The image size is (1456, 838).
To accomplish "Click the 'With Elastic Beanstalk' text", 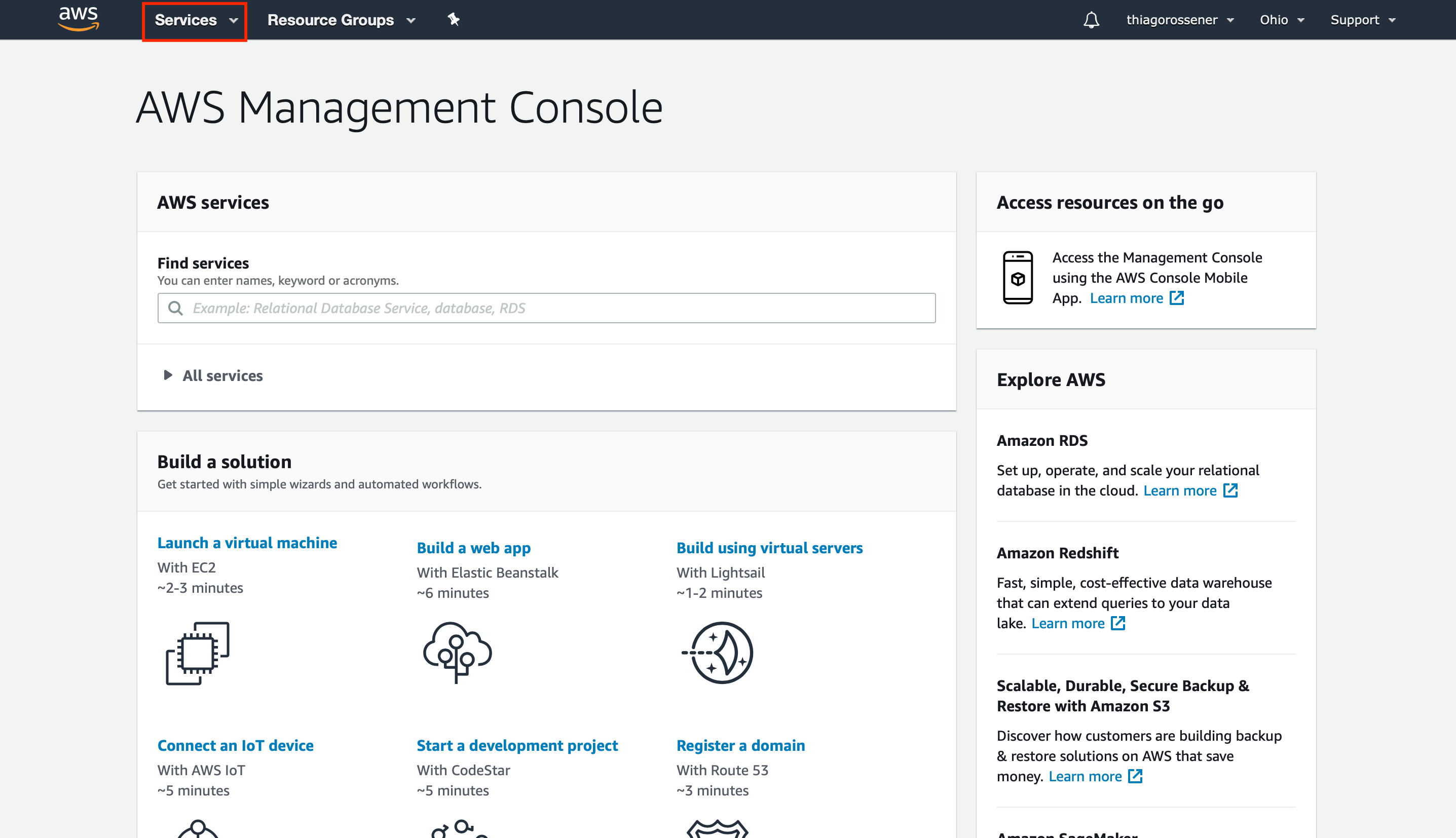I will 488,573.
